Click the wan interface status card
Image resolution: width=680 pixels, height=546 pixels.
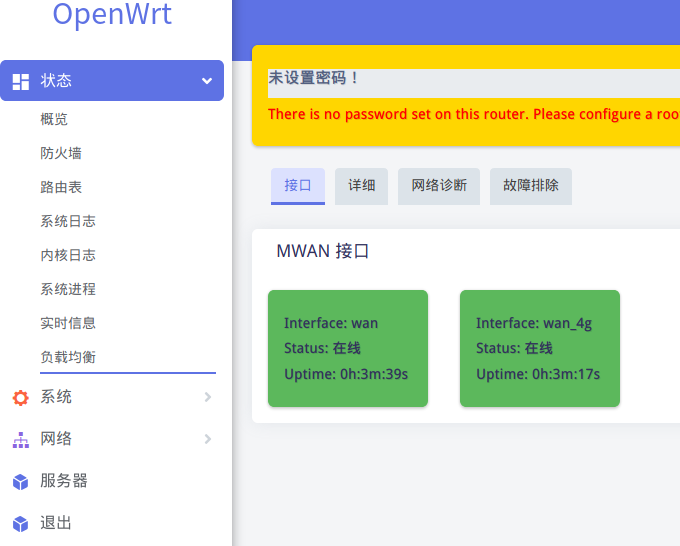[348, 348]
